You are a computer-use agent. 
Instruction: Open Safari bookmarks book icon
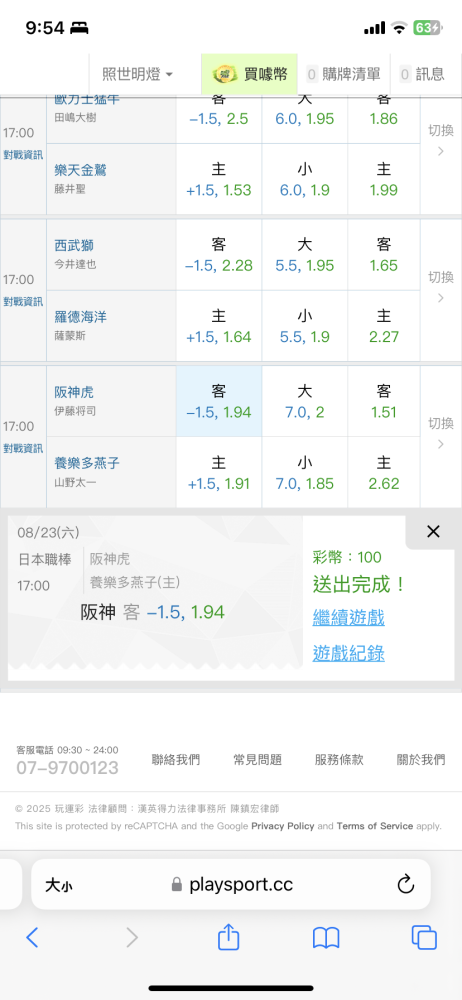point(326,938)
